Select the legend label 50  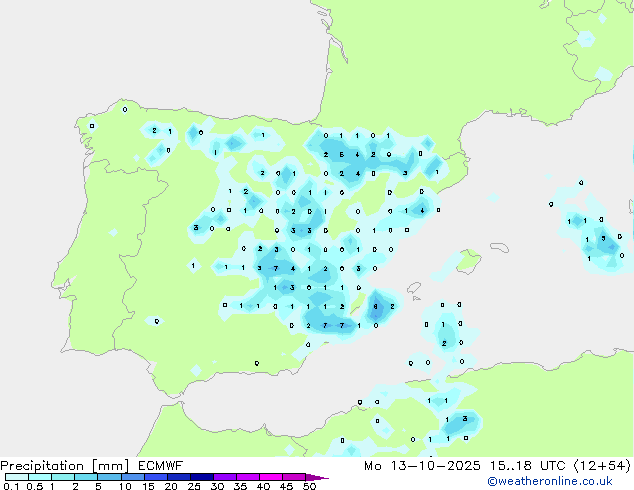tap(310, 486)
